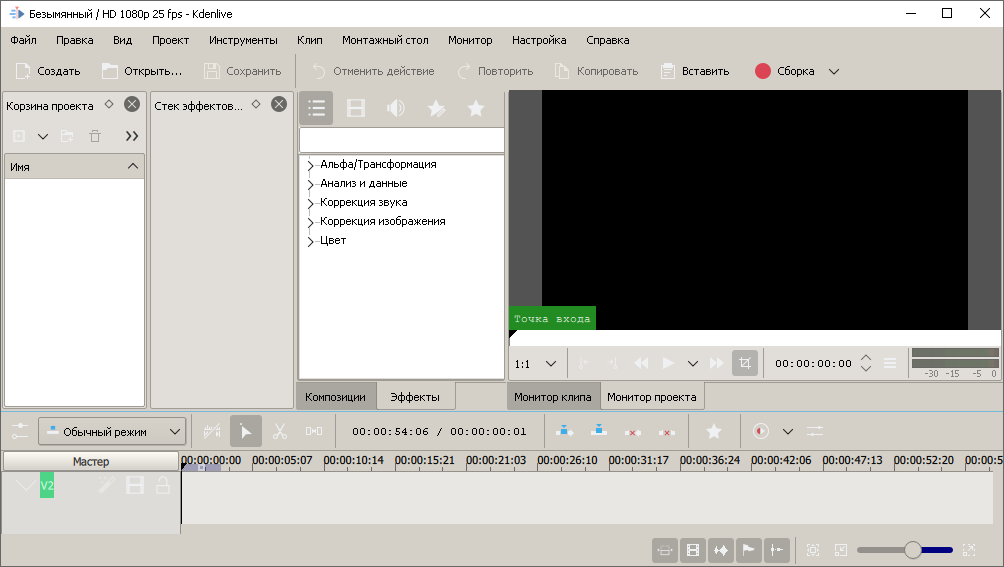Toggle snapping in the timeline
The width and height of the screenshot is (1004, 567).
pos(777,550)
